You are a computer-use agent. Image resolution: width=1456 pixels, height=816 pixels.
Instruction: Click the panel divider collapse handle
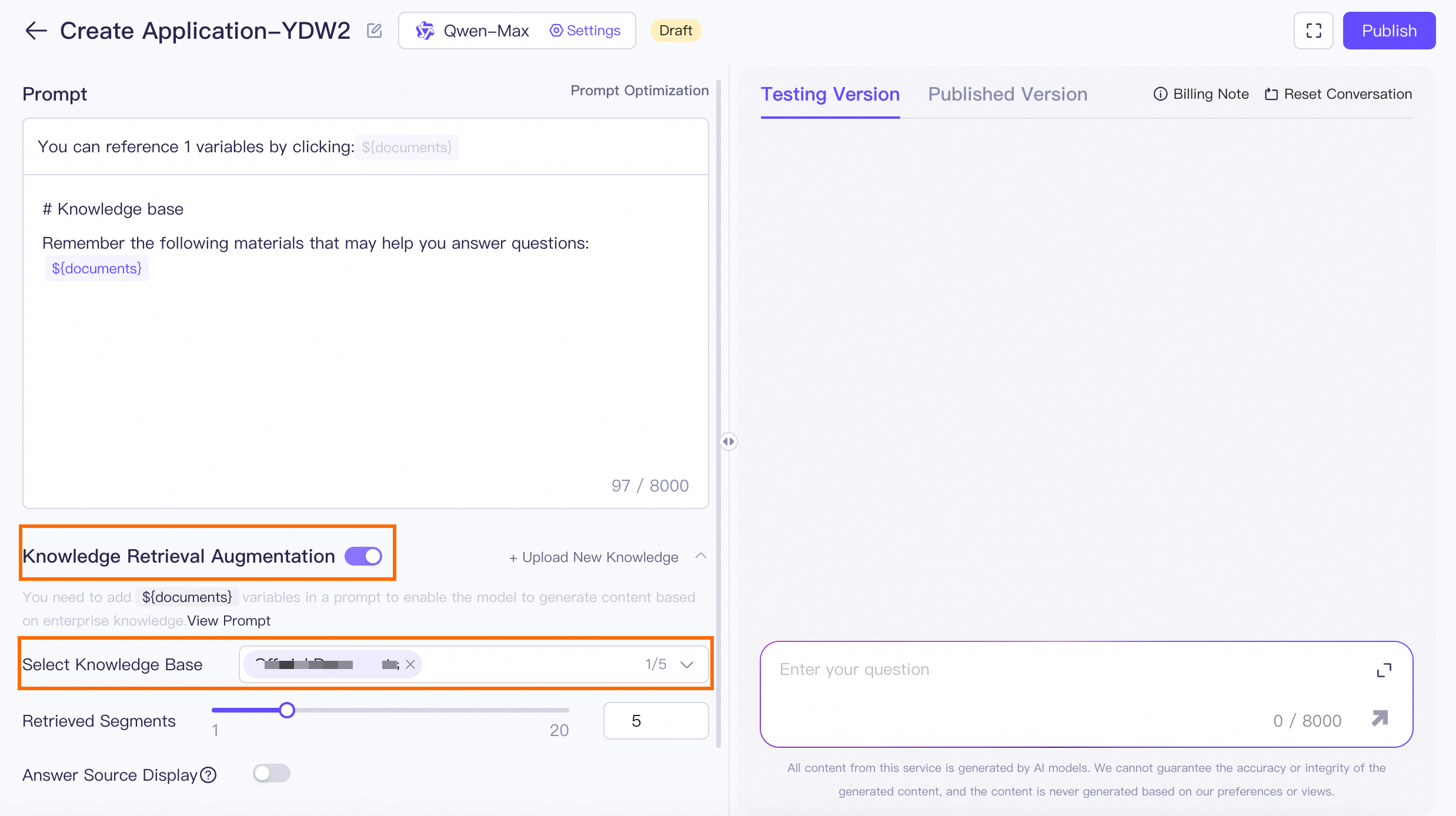tap(729, 442)
